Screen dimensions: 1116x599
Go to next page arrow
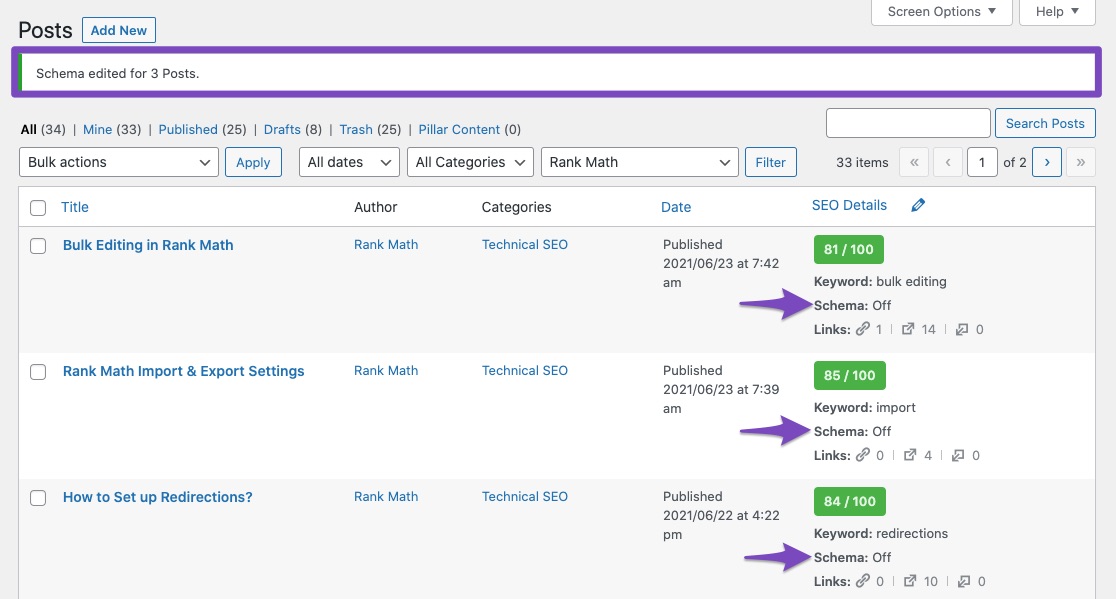(1047, 162)
